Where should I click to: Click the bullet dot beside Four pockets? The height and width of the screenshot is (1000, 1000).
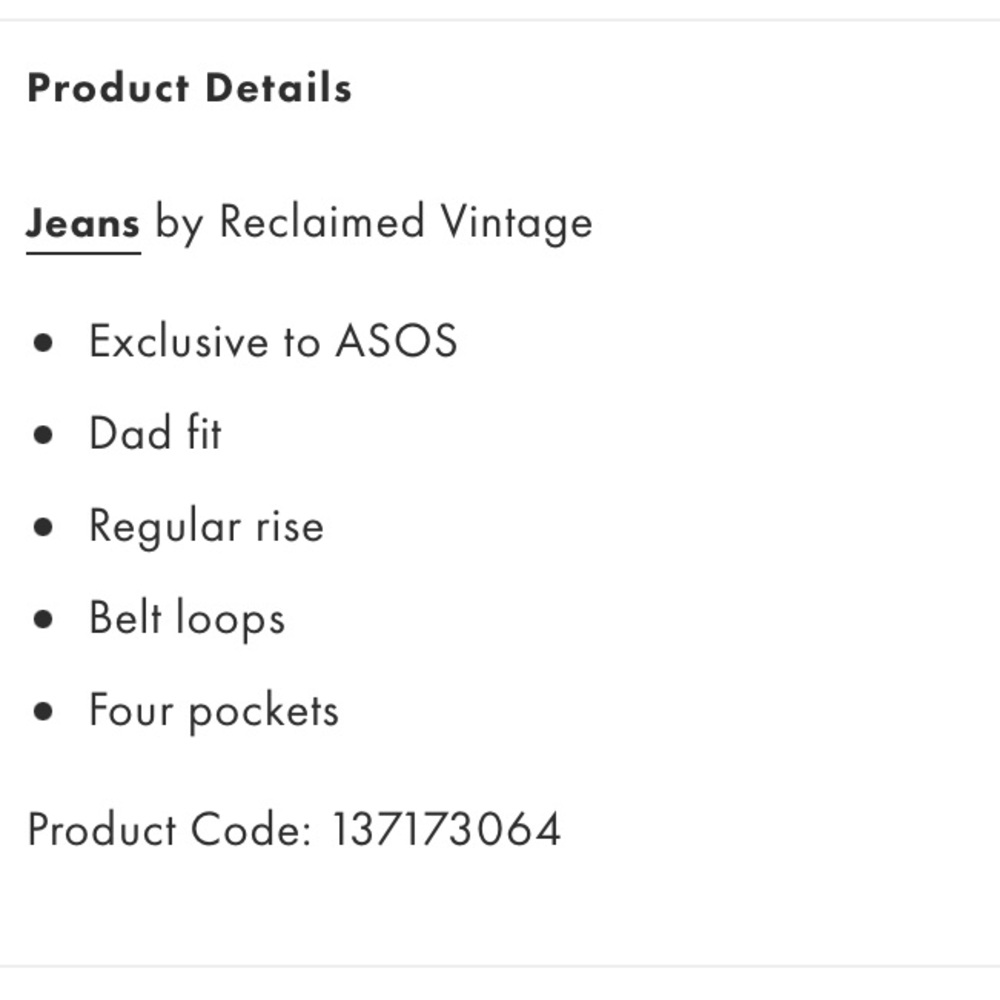tap(43, 711)
